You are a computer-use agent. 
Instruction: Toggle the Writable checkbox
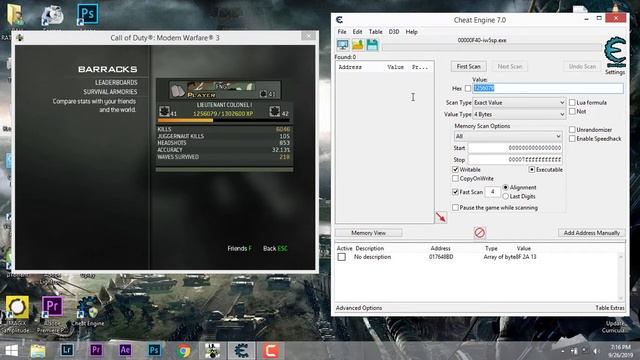pyautogui.click(x=456, y=169)
